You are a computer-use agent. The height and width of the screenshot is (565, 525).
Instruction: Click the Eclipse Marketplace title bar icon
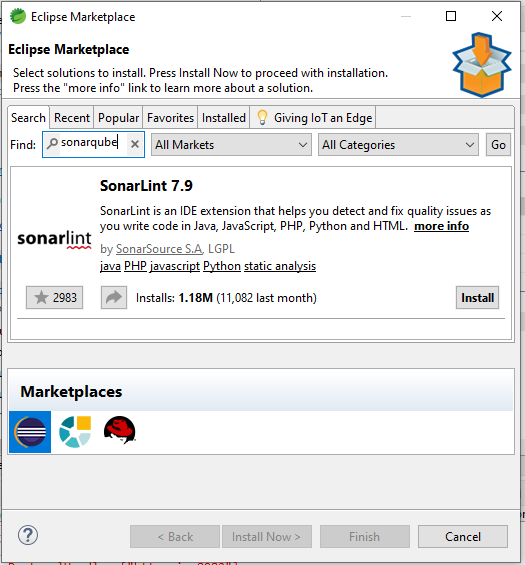18,16
